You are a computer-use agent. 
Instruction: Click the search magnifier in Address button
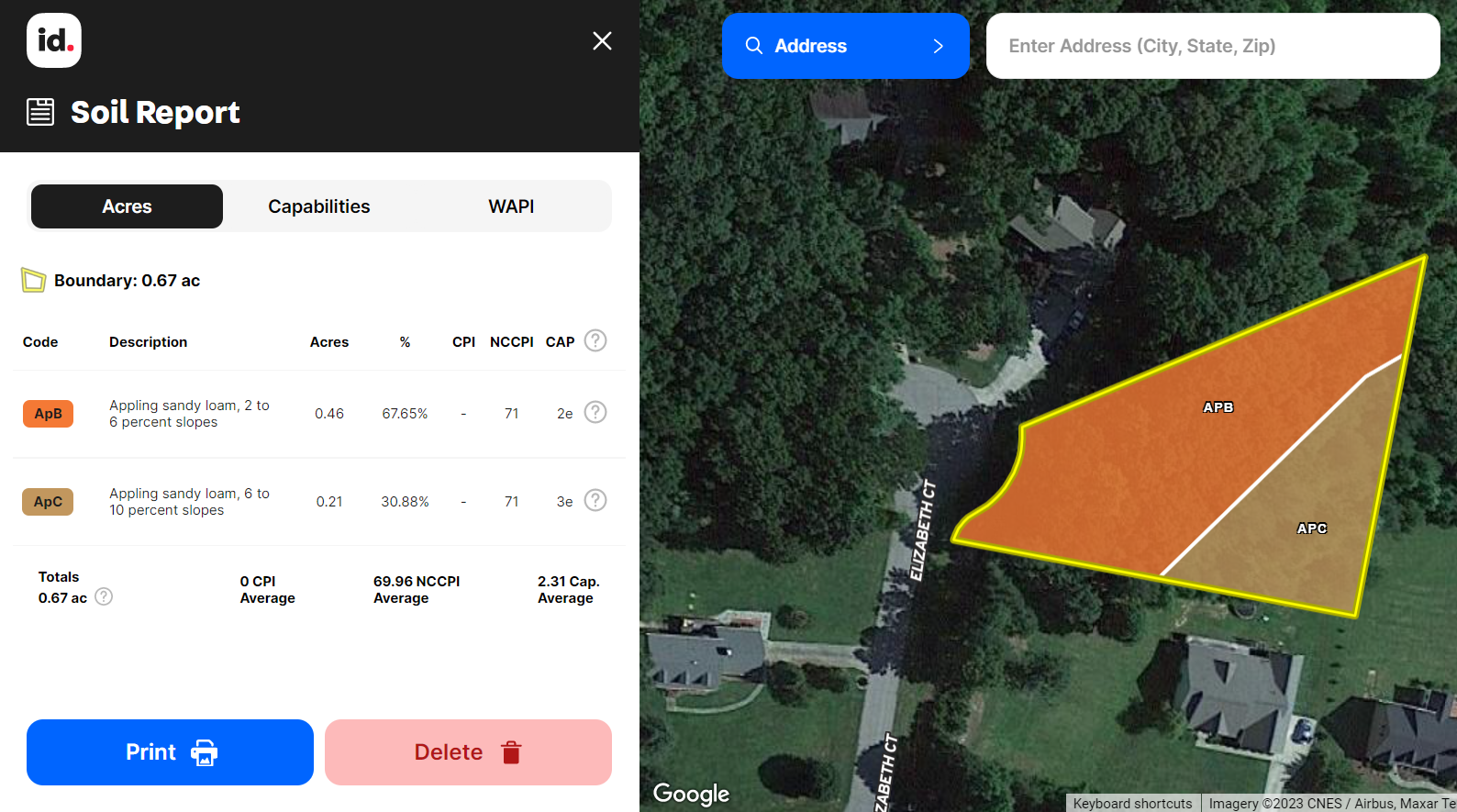(x=753, y=46)
